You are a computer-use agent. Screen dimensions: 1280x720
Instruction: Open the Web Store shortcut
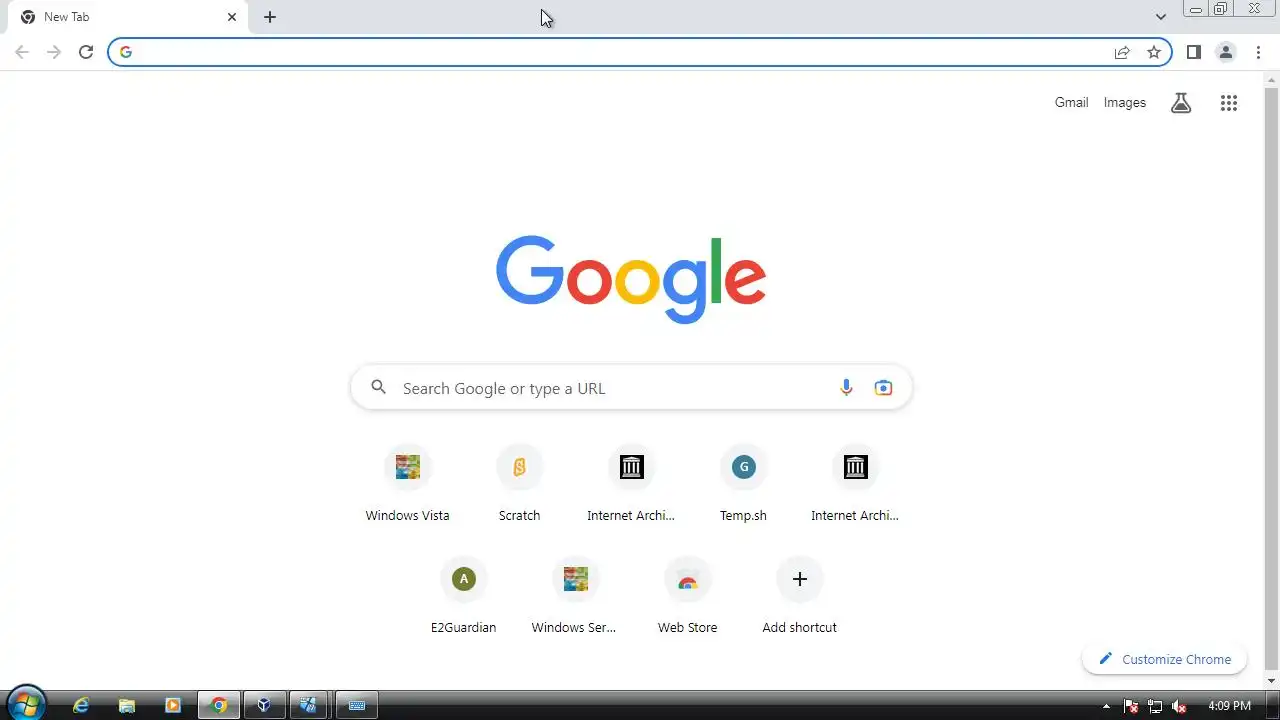687,596
